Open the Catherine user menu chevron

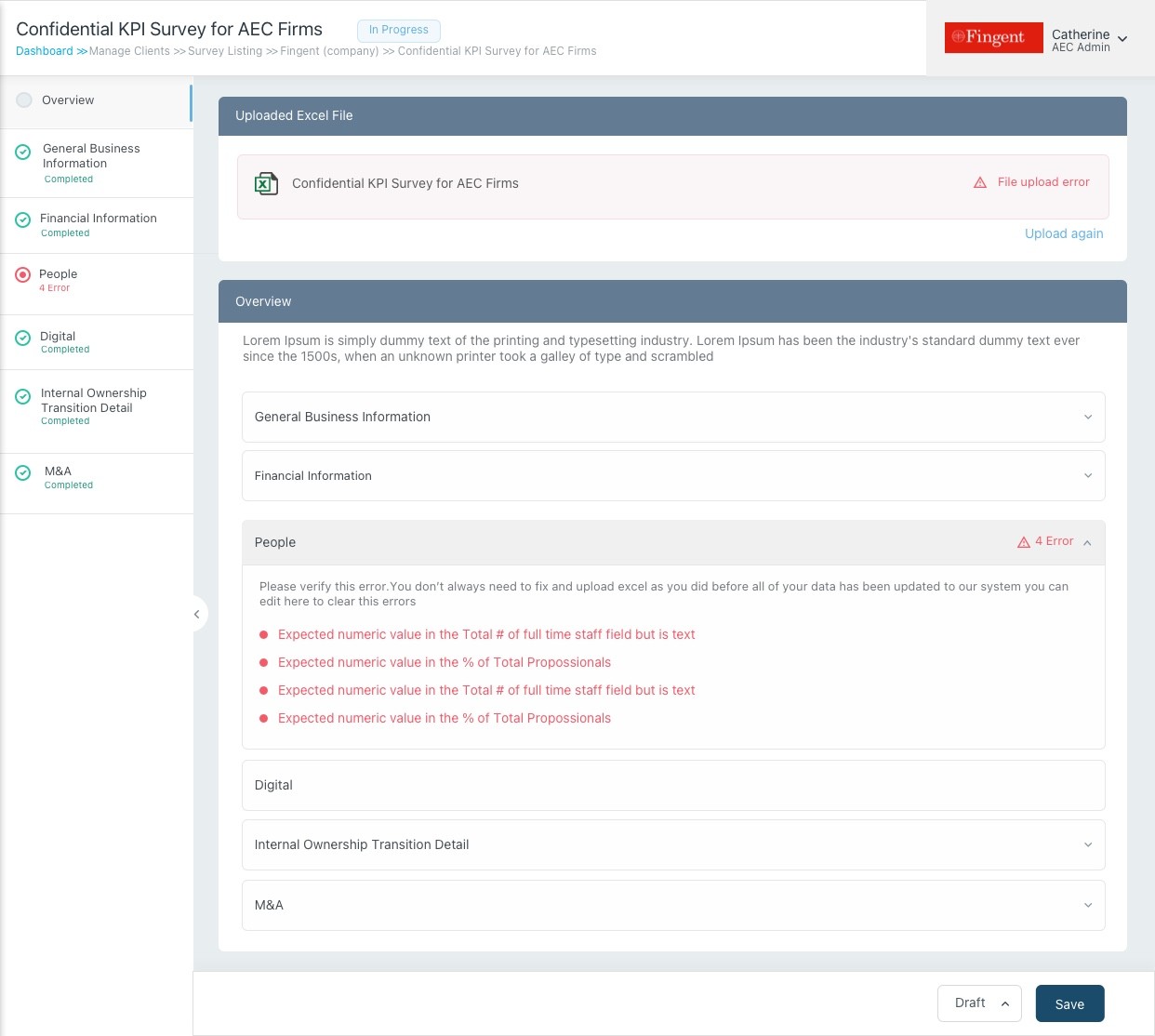(x=1122, y=39)
